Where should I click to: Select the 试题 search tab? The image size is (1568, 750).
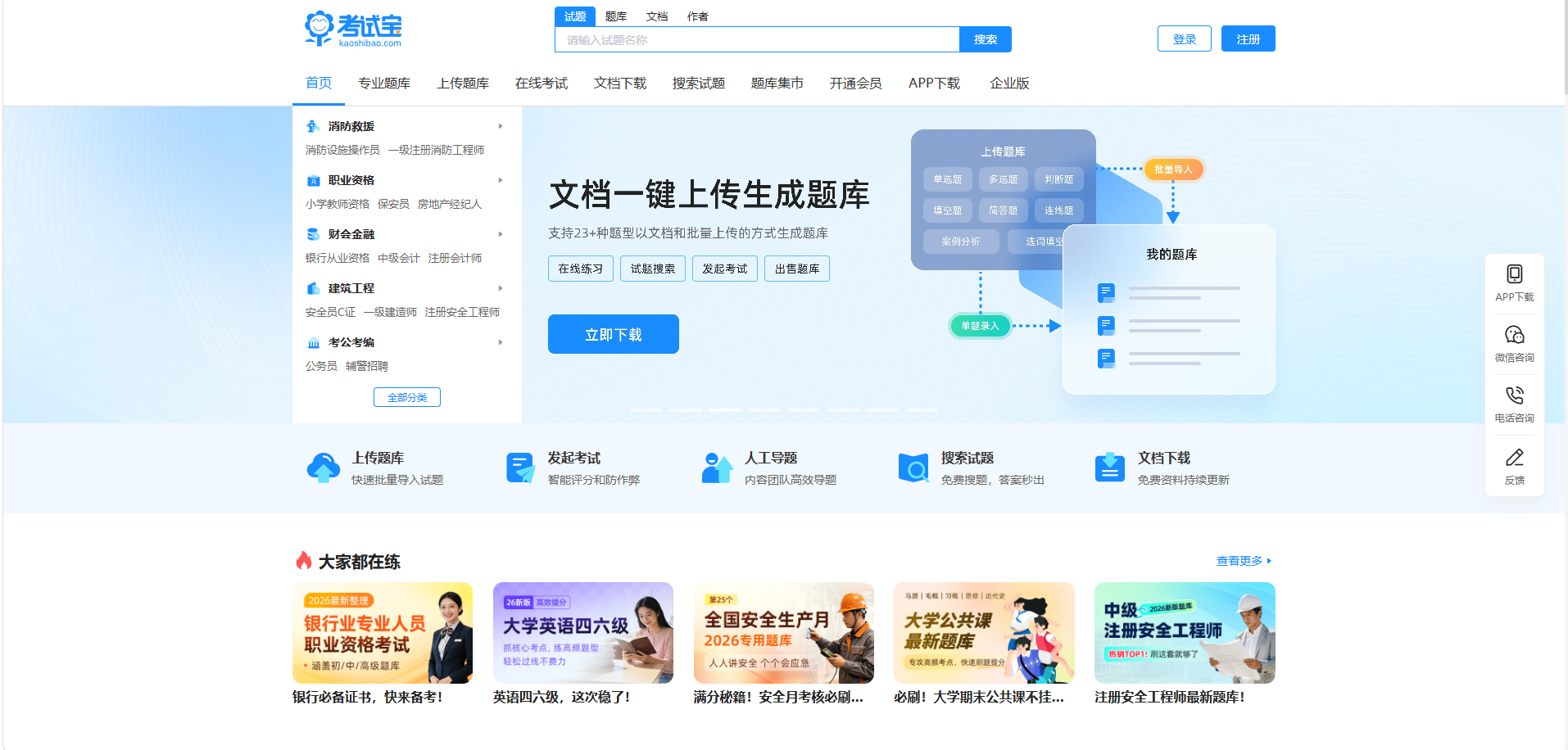(575, 16)
